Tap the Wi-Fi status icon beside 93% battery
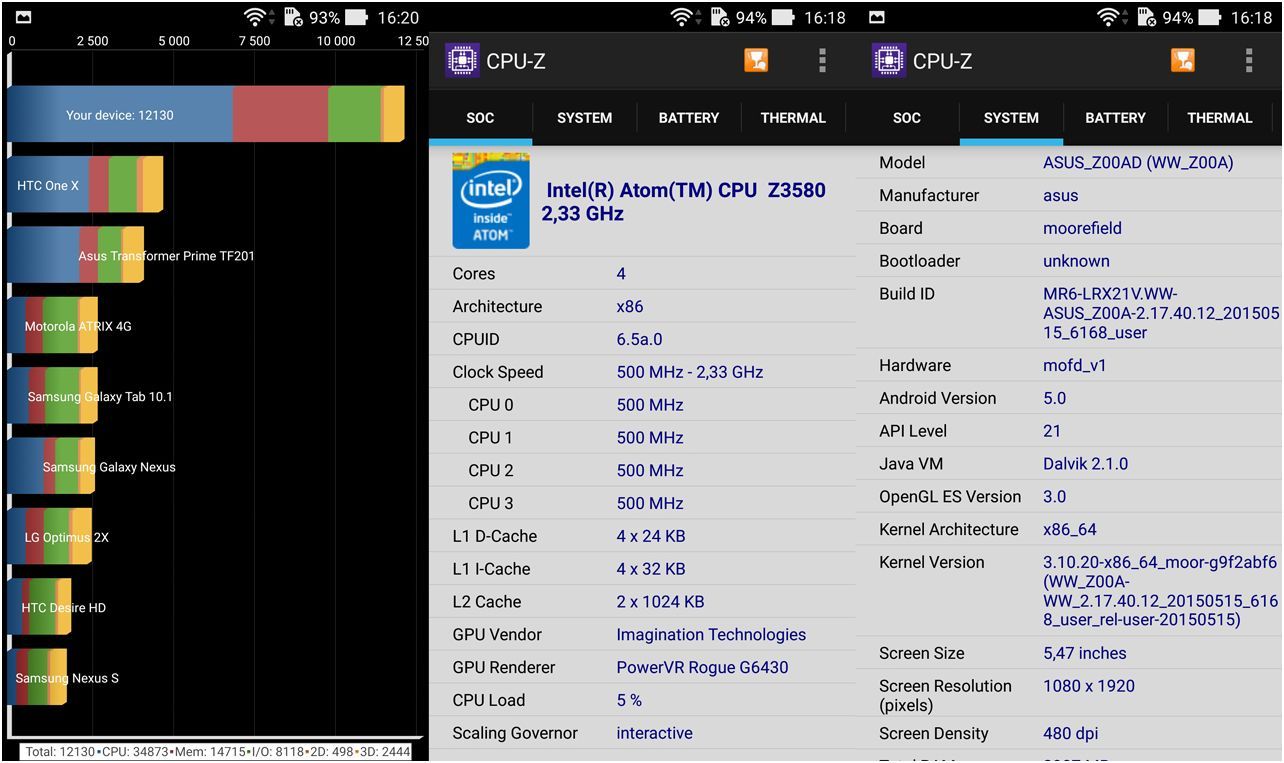1284x763 pixels. 256,17
